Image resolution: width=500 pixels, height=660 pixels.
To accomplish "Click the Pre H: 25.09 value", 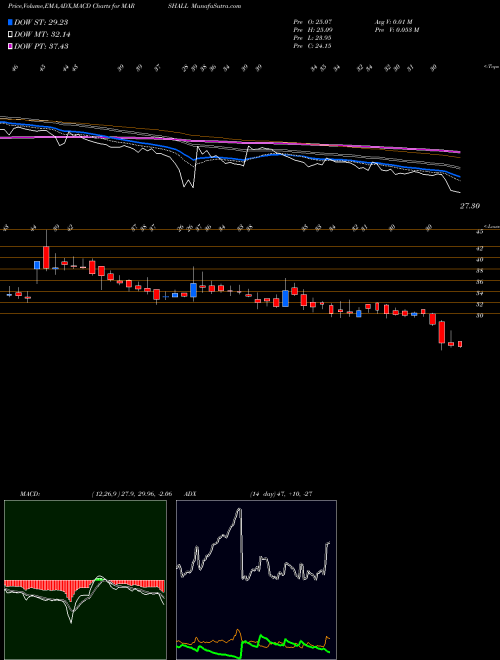I will point(313,29).
